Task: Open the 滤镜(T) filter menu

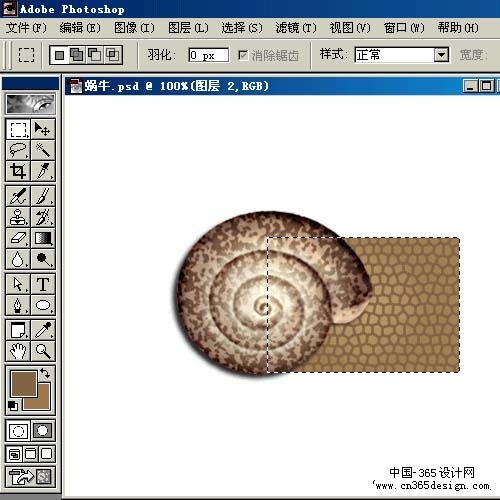Action: click(296, 28)
